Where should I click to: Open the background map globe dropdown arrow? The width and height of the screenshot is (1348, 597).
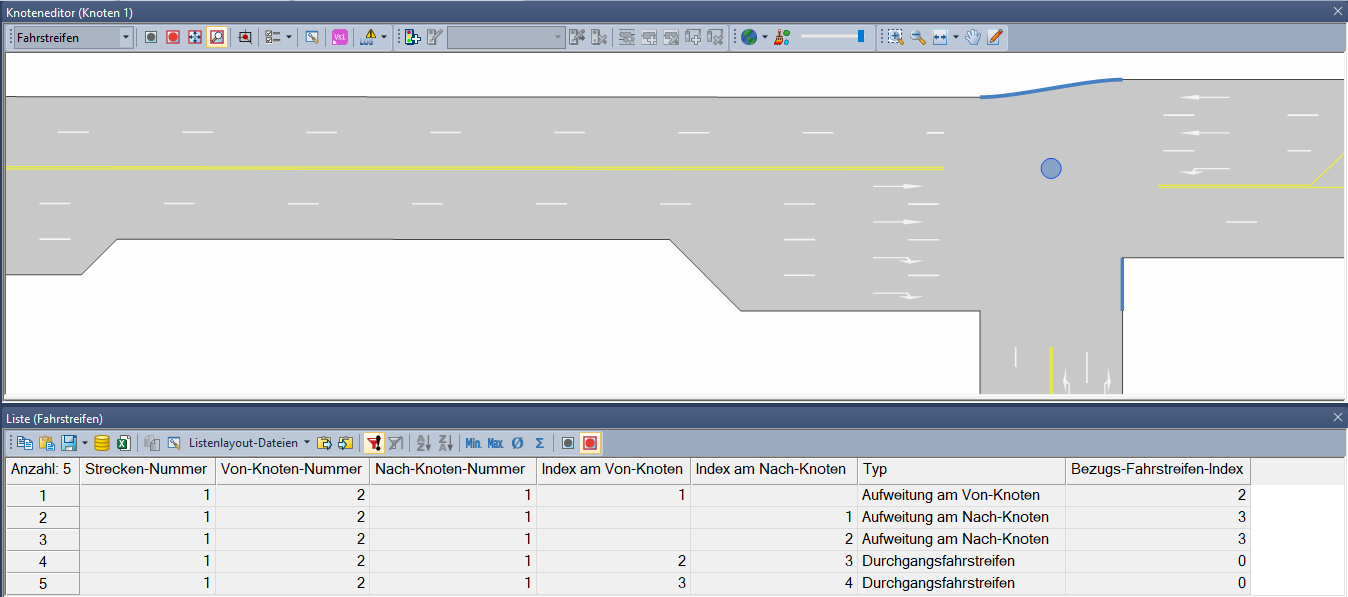pos(765,37)
